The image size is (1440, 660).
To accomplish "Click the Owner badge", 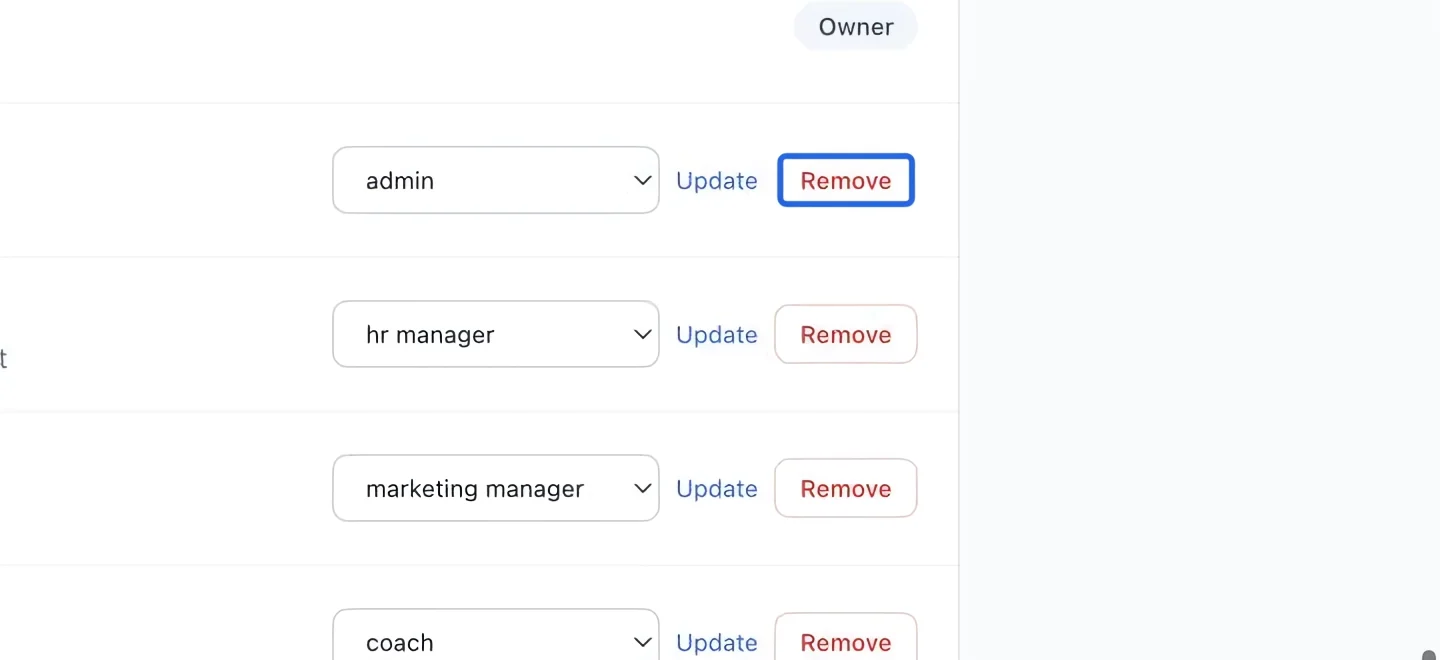I will 856,27.
